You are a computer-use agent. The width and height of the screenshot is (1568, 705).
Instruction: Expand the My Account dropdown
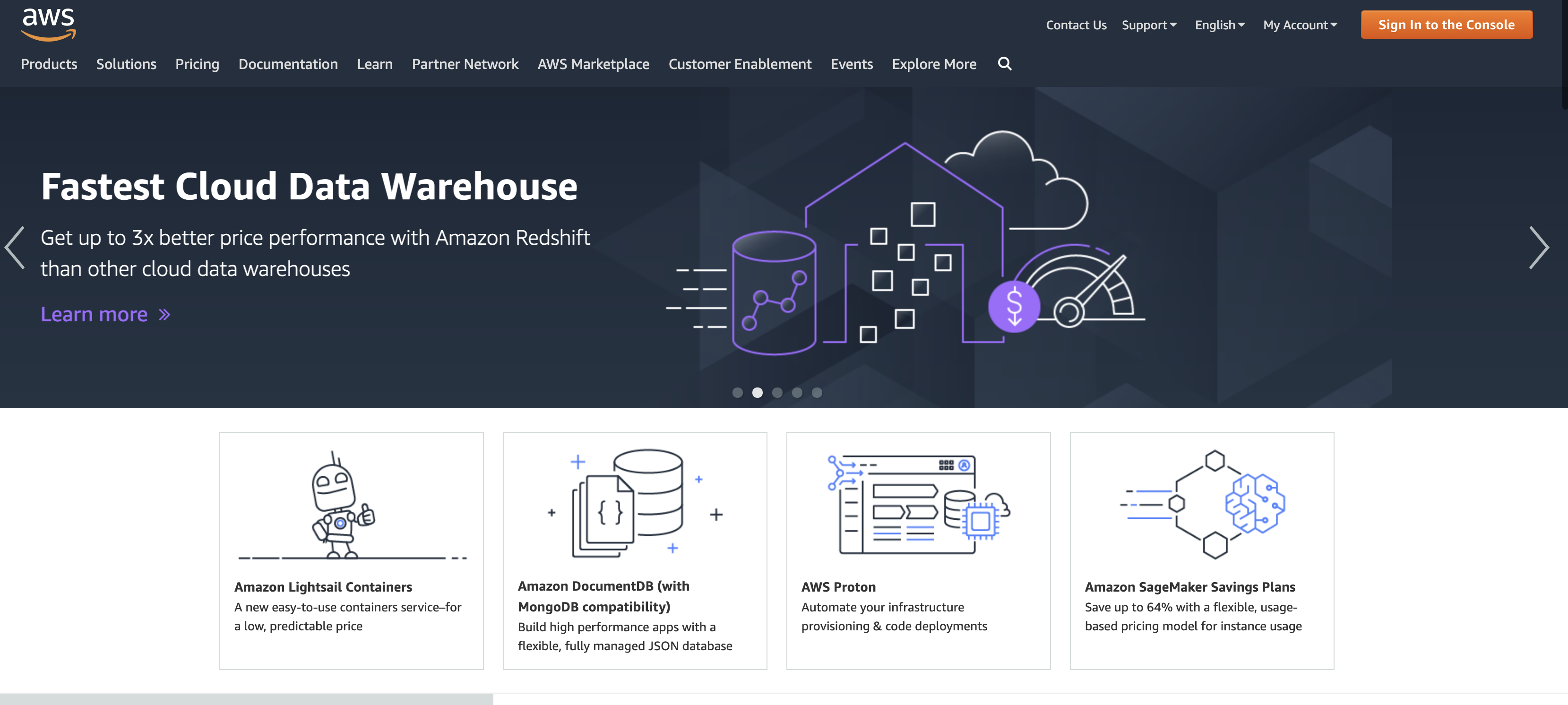[1300, 25]
